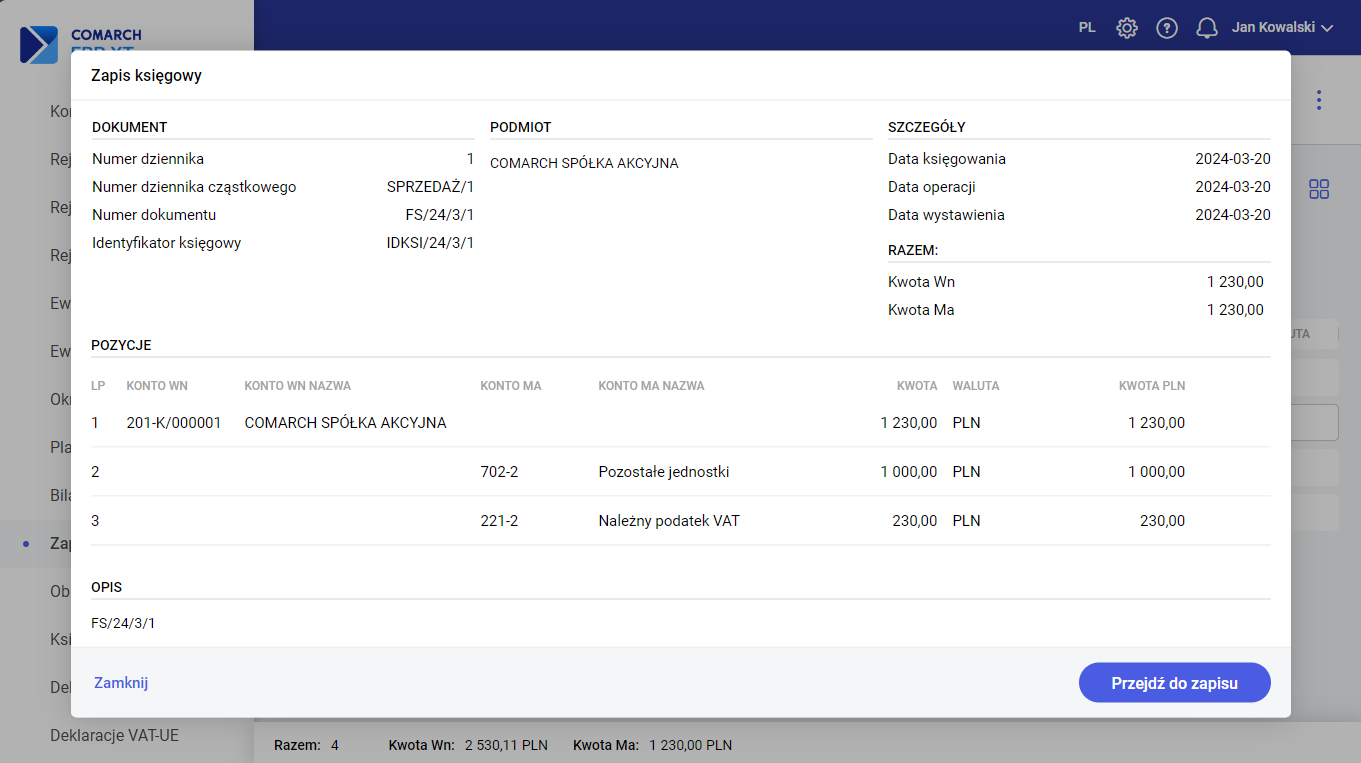Click the KONTO MA NAZWA column header
The image size is (1361, 763).
pyautogui.click(x=651, y=386)
